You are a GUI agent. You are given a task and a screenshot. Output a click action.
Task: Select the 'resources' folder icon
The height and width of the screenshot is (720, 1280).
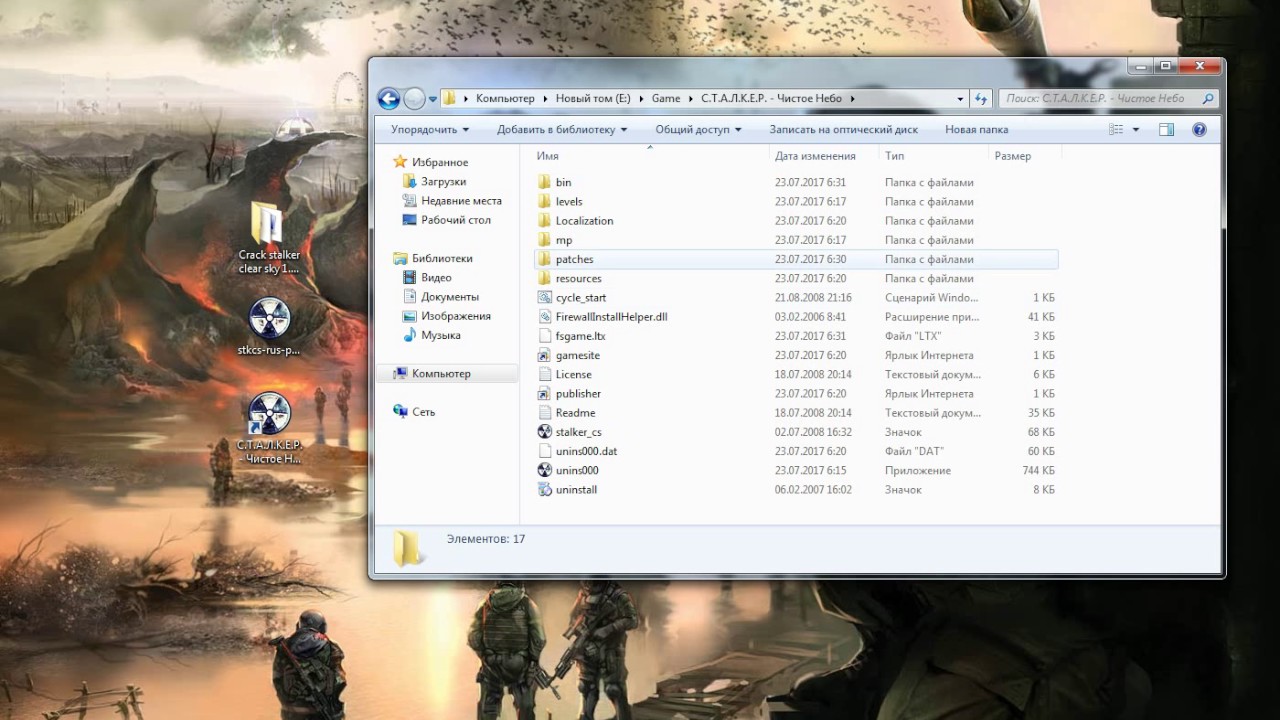point(544,278)
